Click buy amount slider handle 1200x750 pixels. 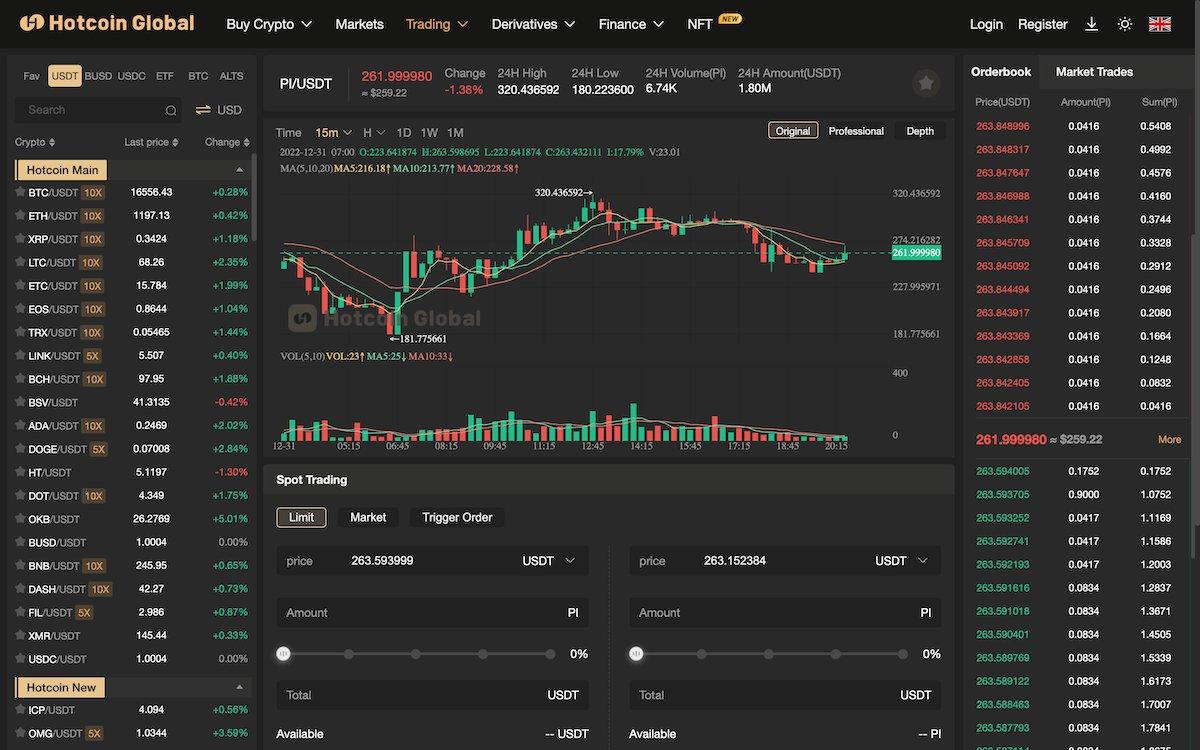coord(283,654)
